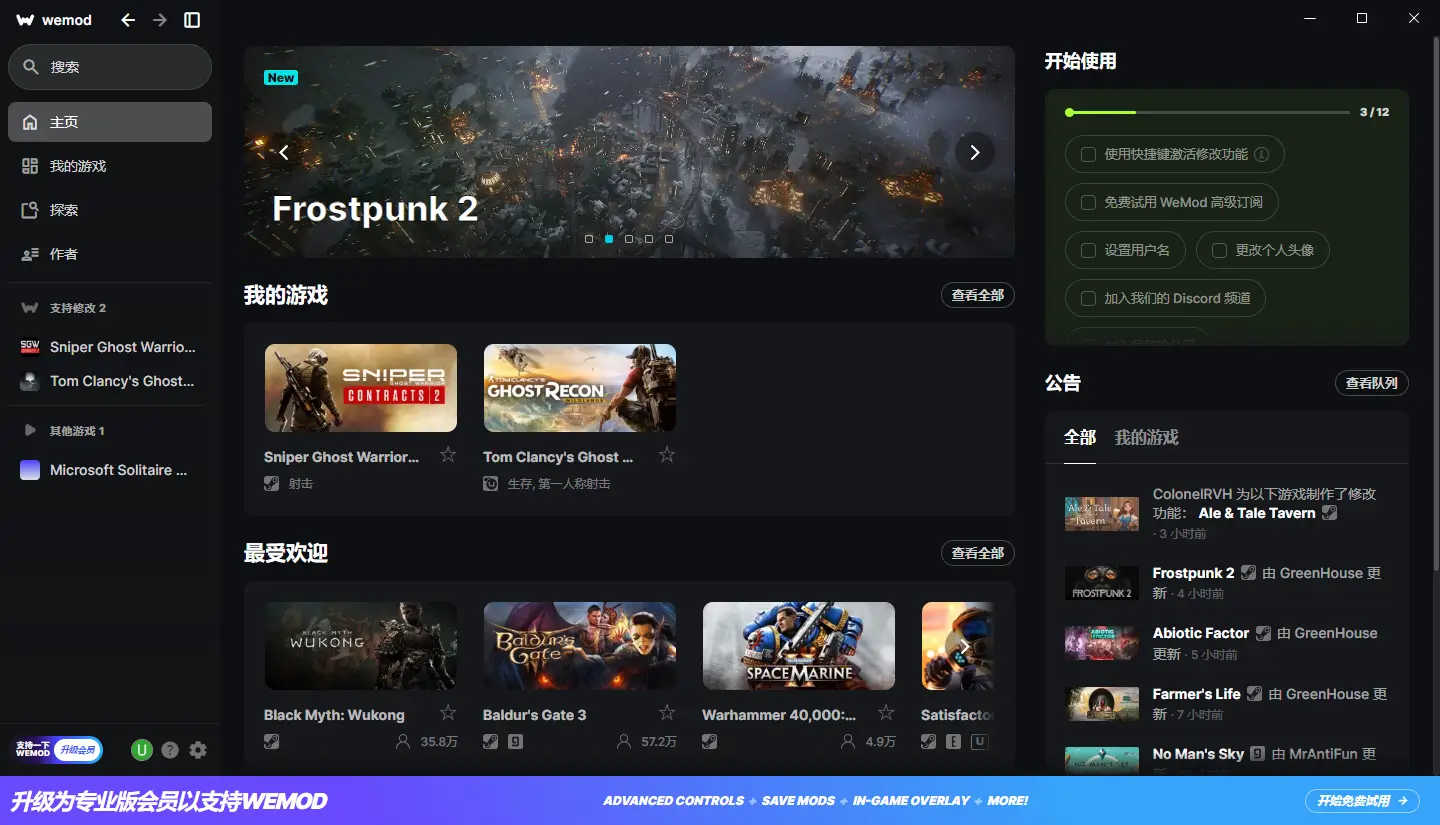Open 探索 in the sidebar menu
The height and width of the screenshot is (825, 1440).
[x=64, y=210]
